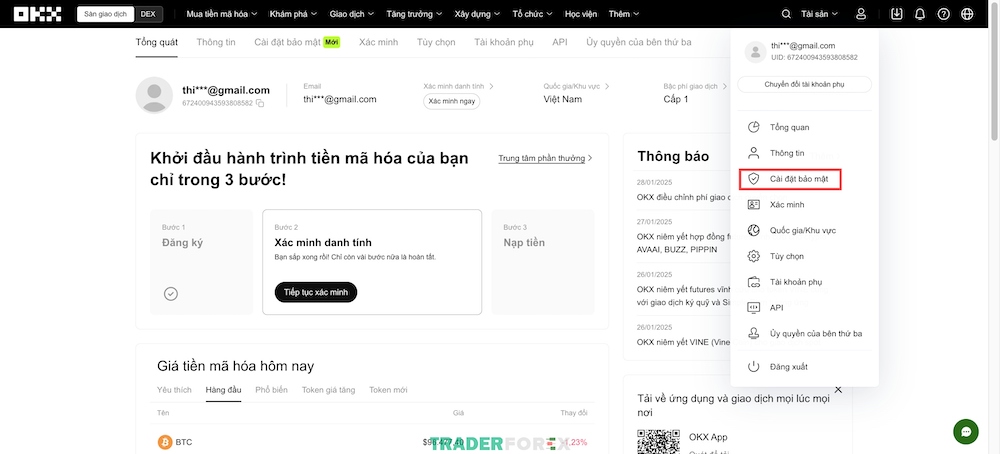Open the green chat support bubble

[966, 432]
